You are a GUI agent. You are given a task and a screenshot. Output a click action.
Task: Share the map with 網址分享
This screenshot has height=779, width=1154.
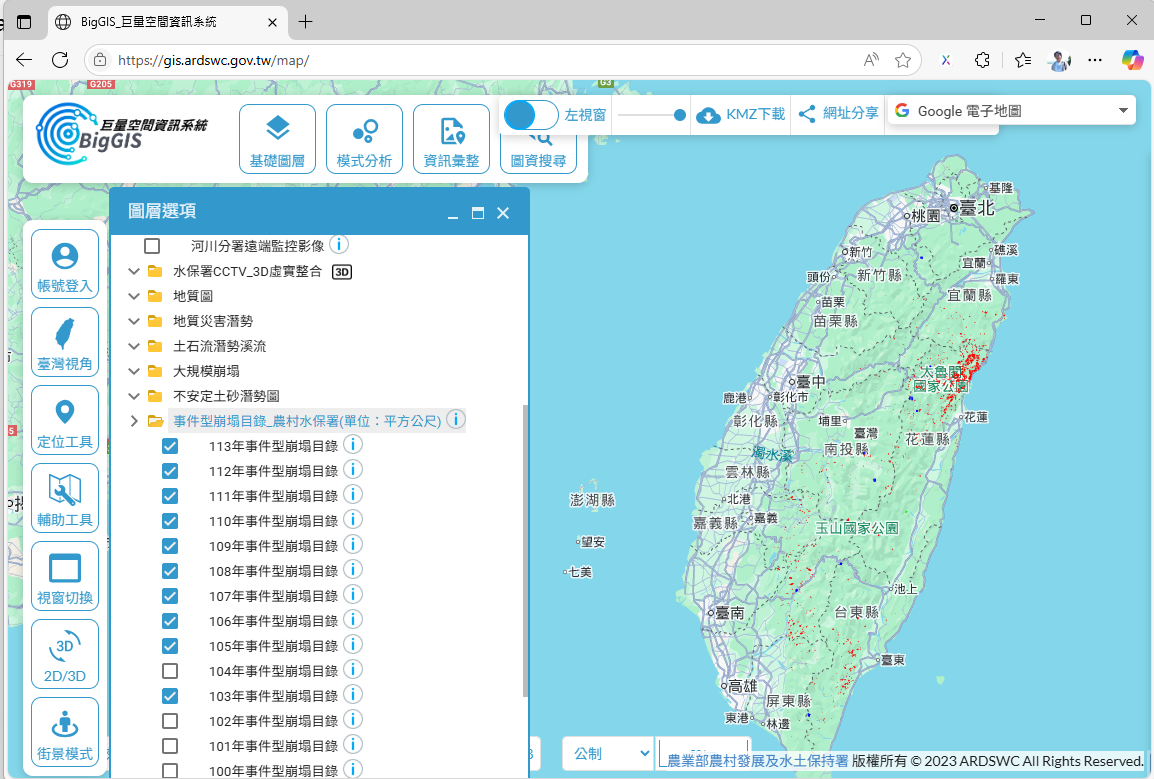[838, 115]
